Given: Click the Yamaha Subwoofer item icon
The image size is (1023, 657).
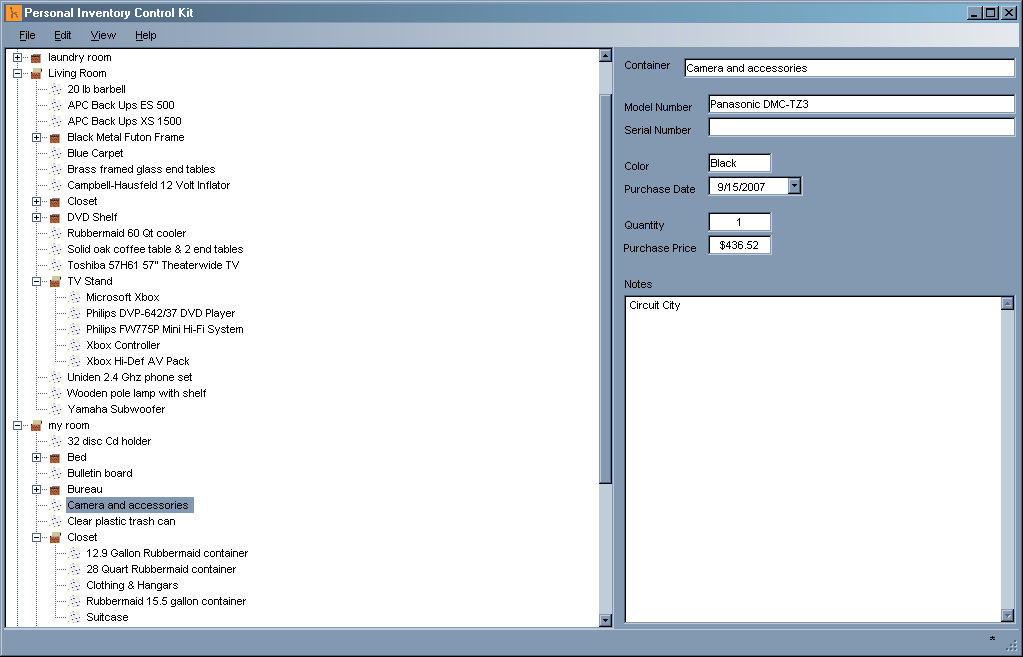Looking at the screenshot, I should pyautogui.click(x=55, y=409).
